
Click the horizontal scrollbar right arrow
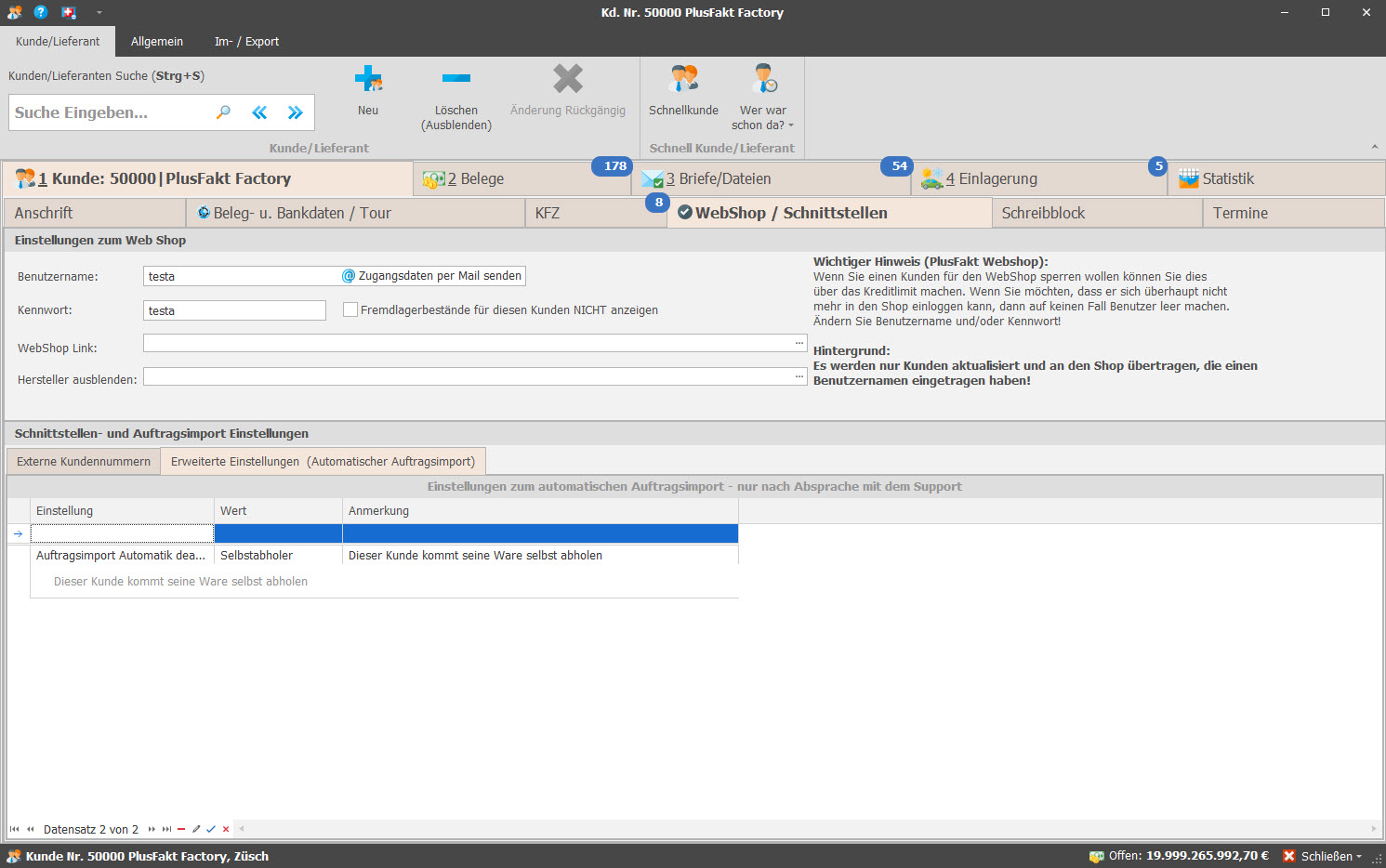pos(1374,829)
